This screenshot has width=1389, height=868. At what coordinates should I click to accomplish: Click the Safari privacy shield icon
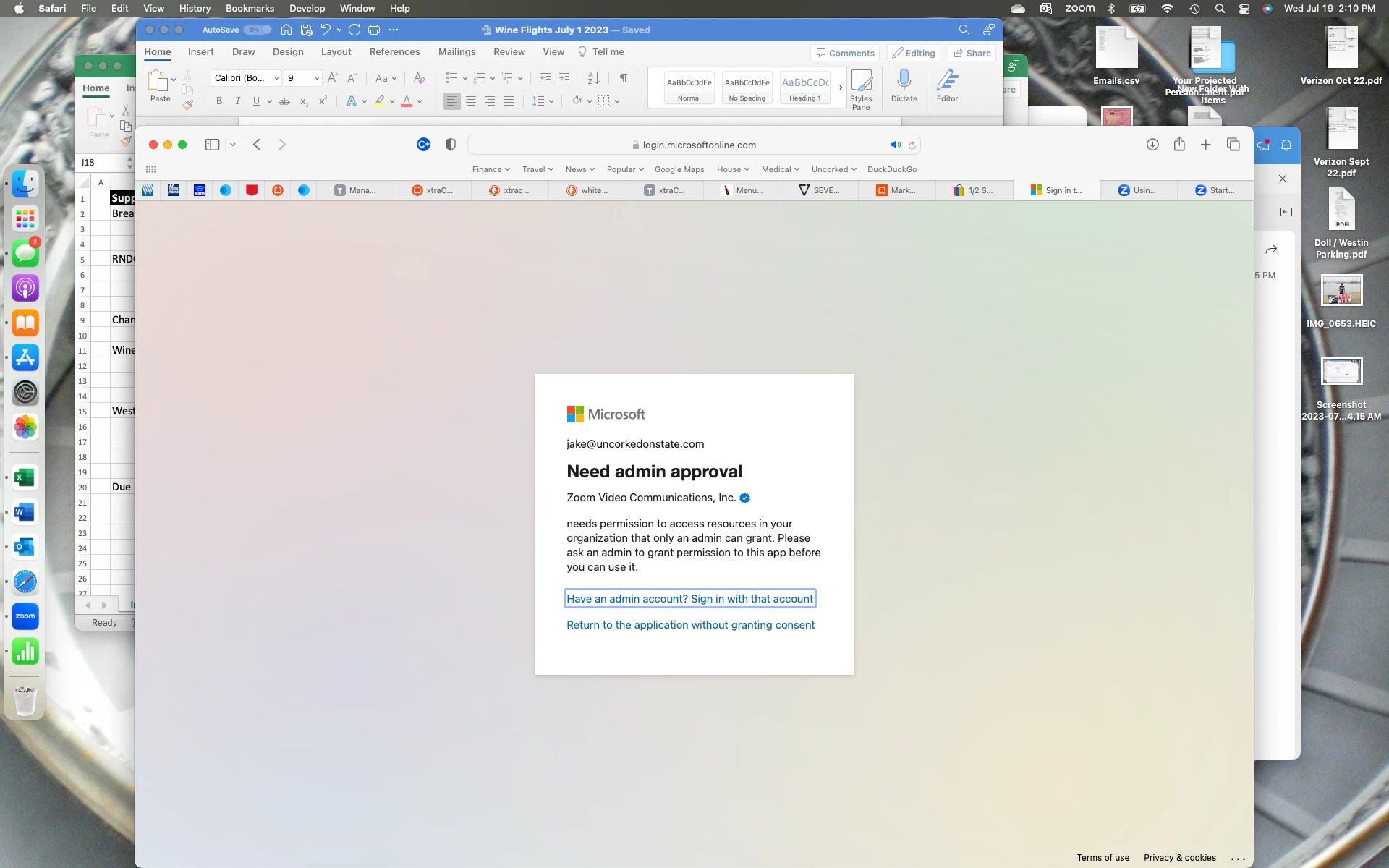point(450,145)
